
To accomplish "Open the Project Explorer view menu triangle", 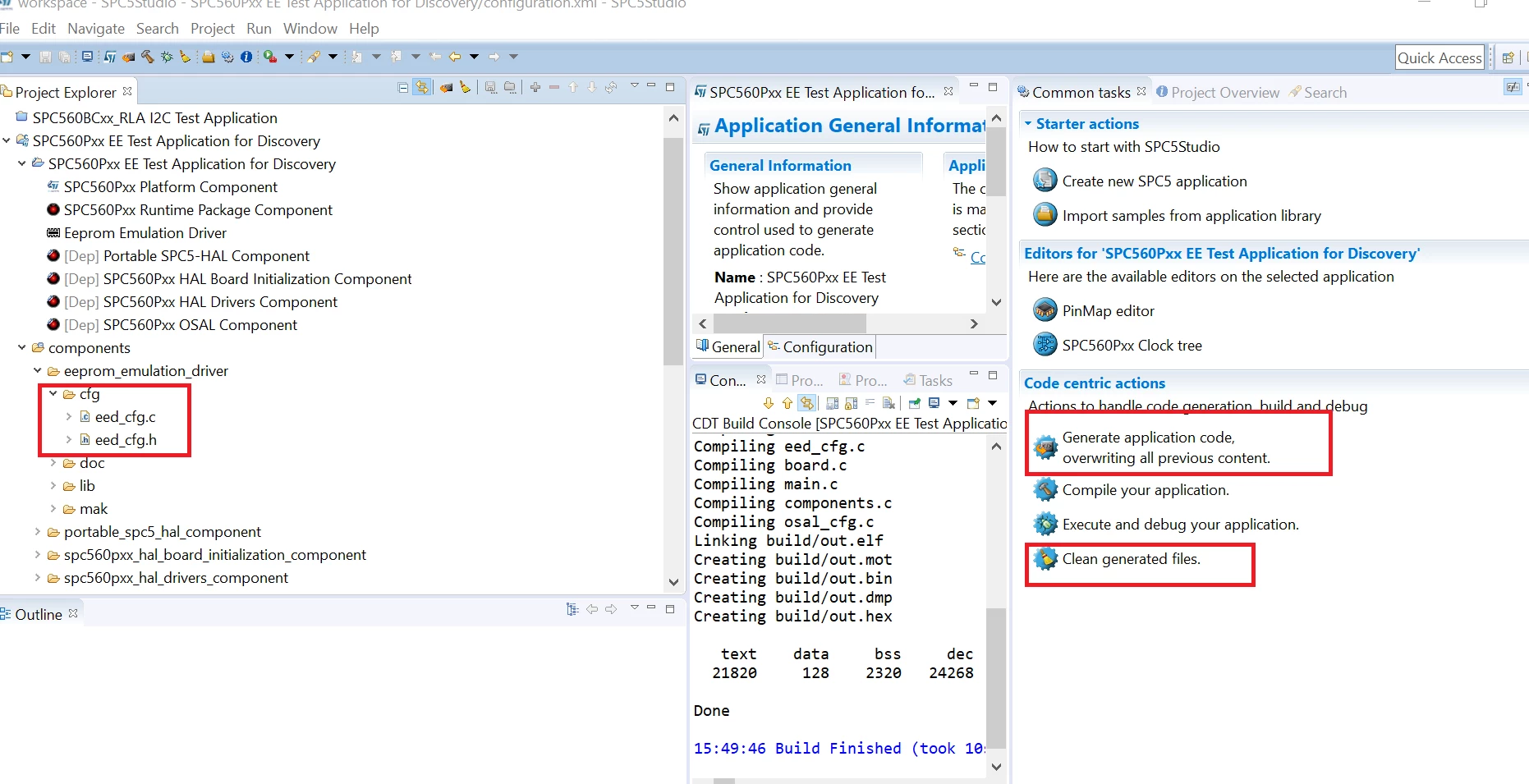I will pos(634,86).
